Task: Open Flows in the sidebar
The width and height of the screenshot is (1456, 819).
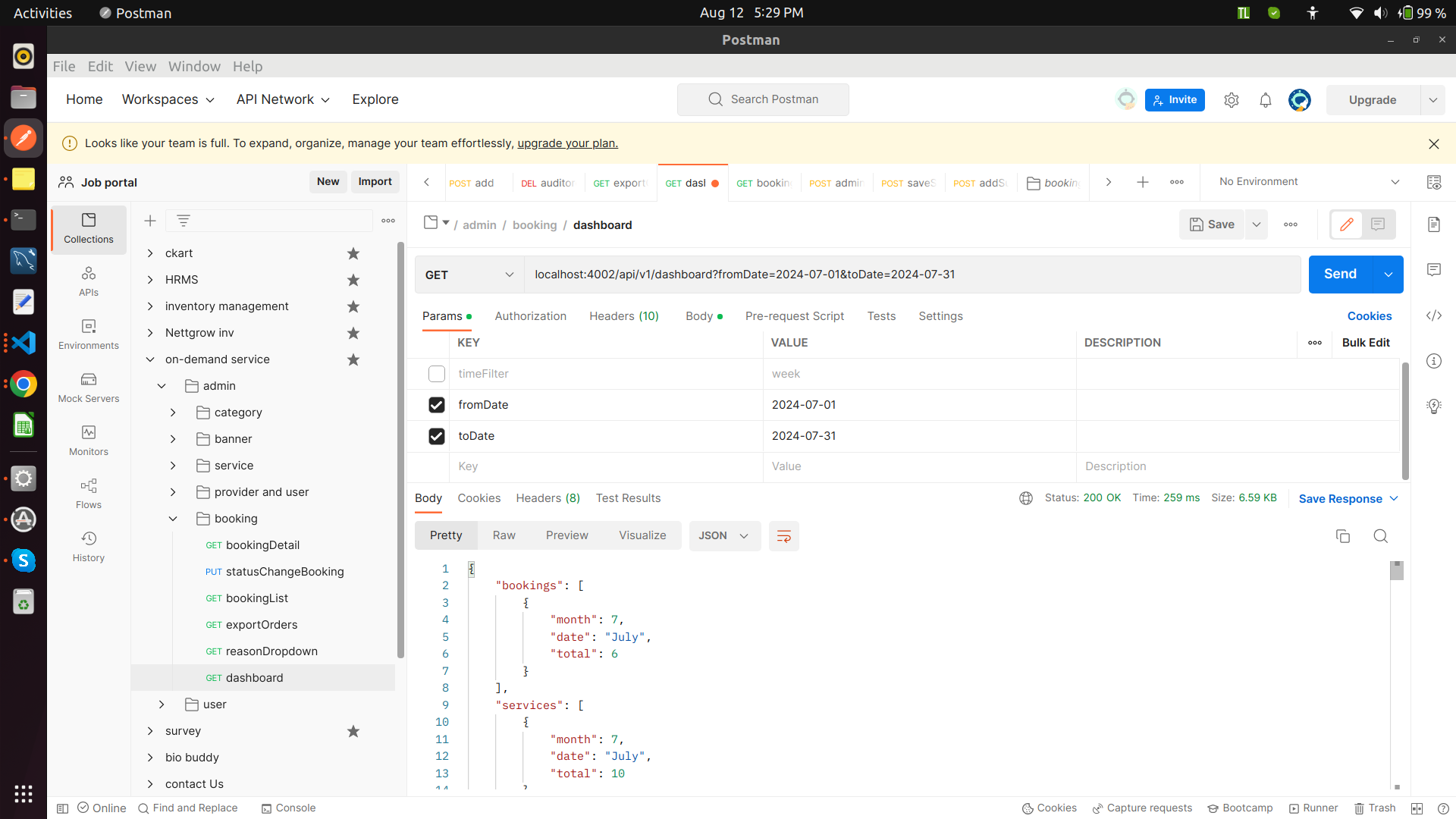Action: (89, 493)
